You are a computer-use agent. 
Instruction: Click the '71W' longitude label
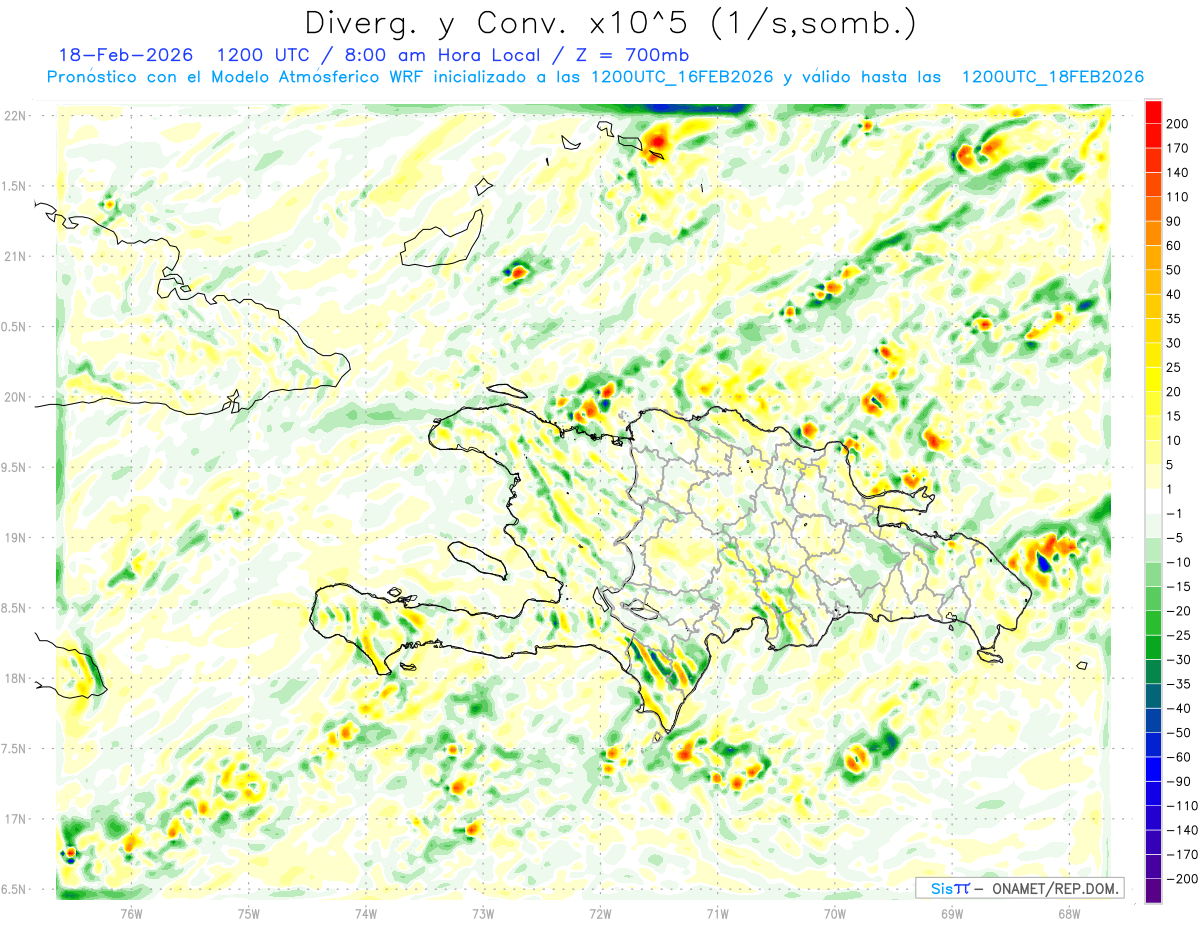coord(717,913)
